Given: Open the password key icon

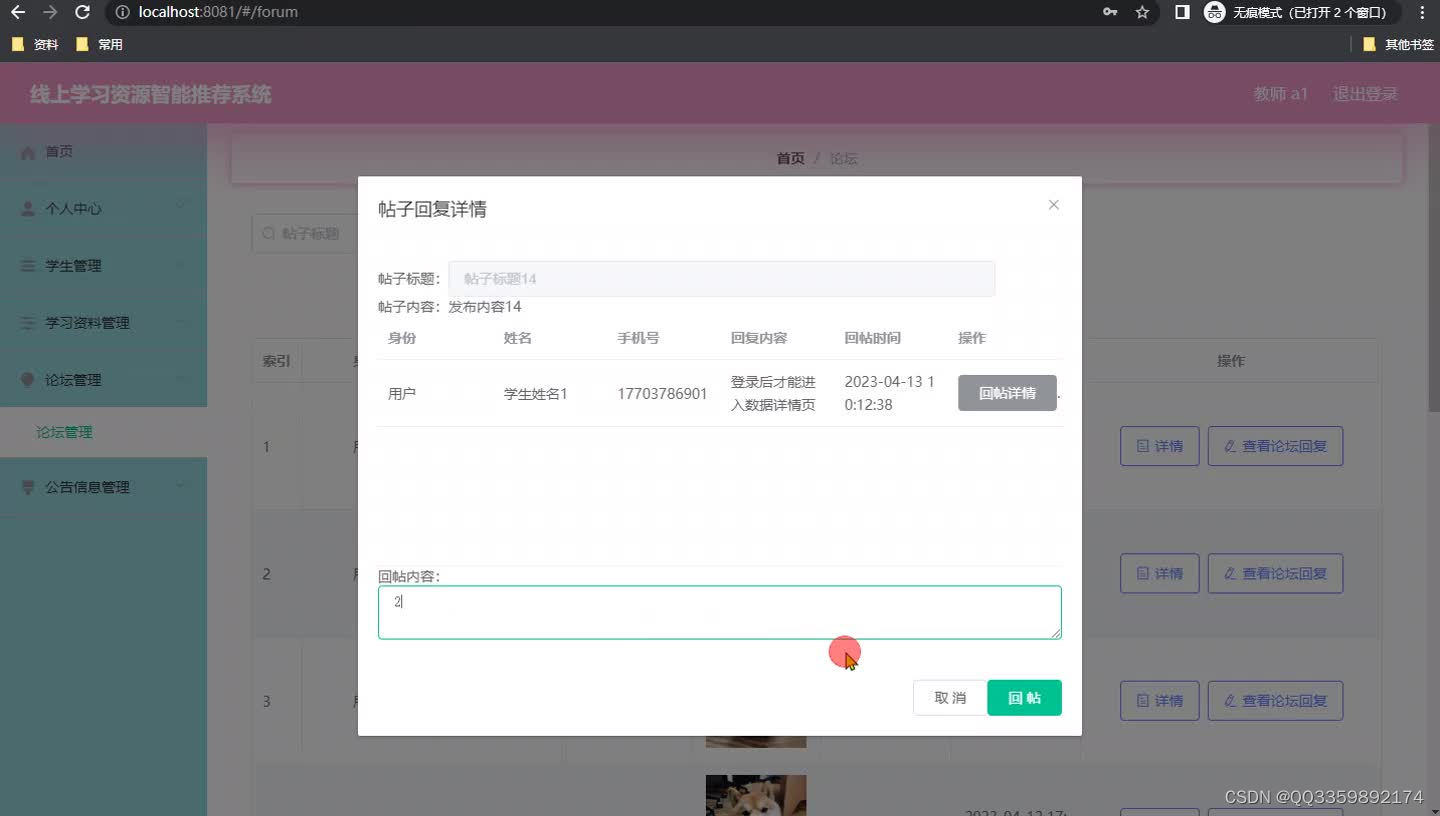Looking at the screenshot, I should click(1110, 13).
